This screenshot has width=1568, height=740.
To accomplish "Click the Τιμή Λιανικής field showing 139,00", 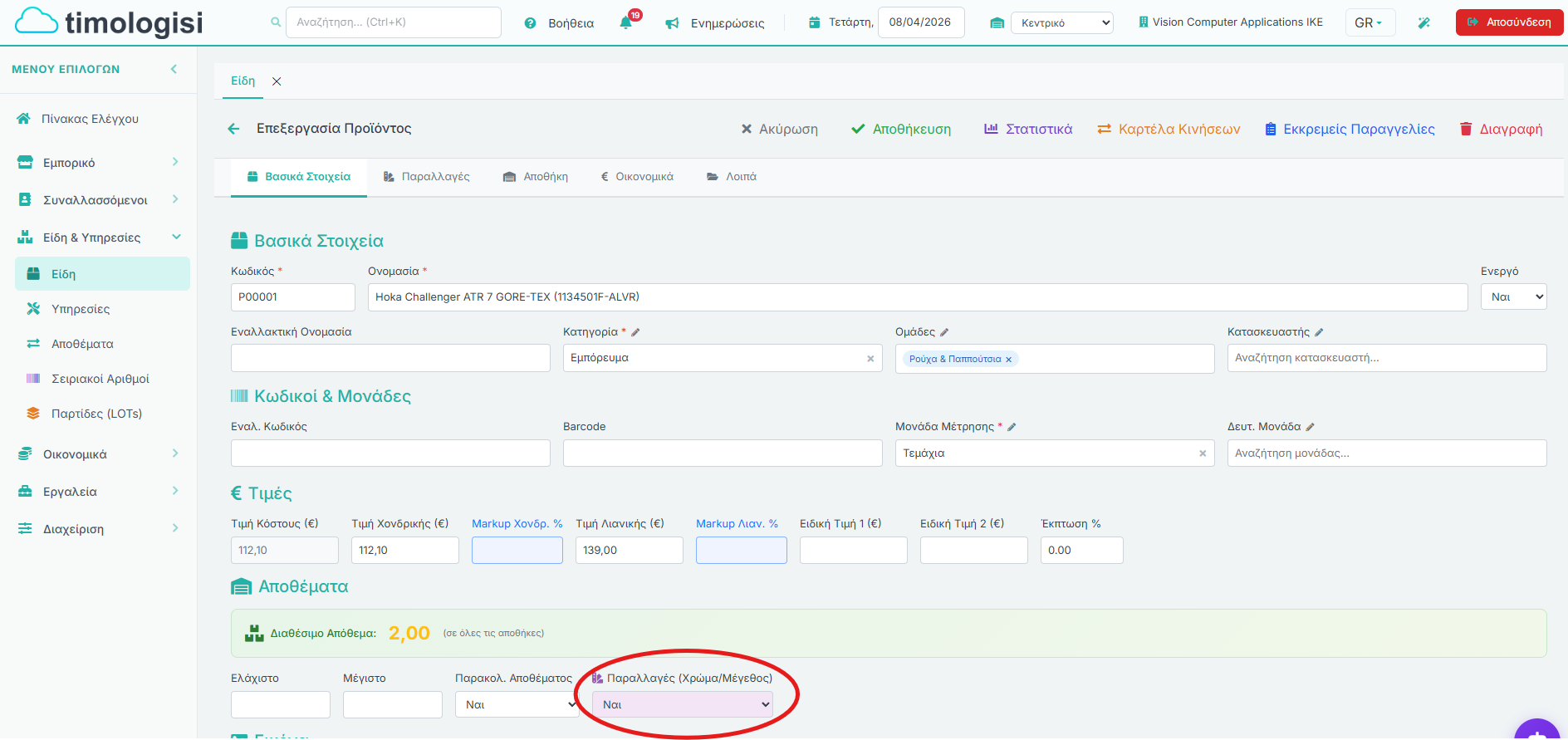I will click(x=630, y=550).
